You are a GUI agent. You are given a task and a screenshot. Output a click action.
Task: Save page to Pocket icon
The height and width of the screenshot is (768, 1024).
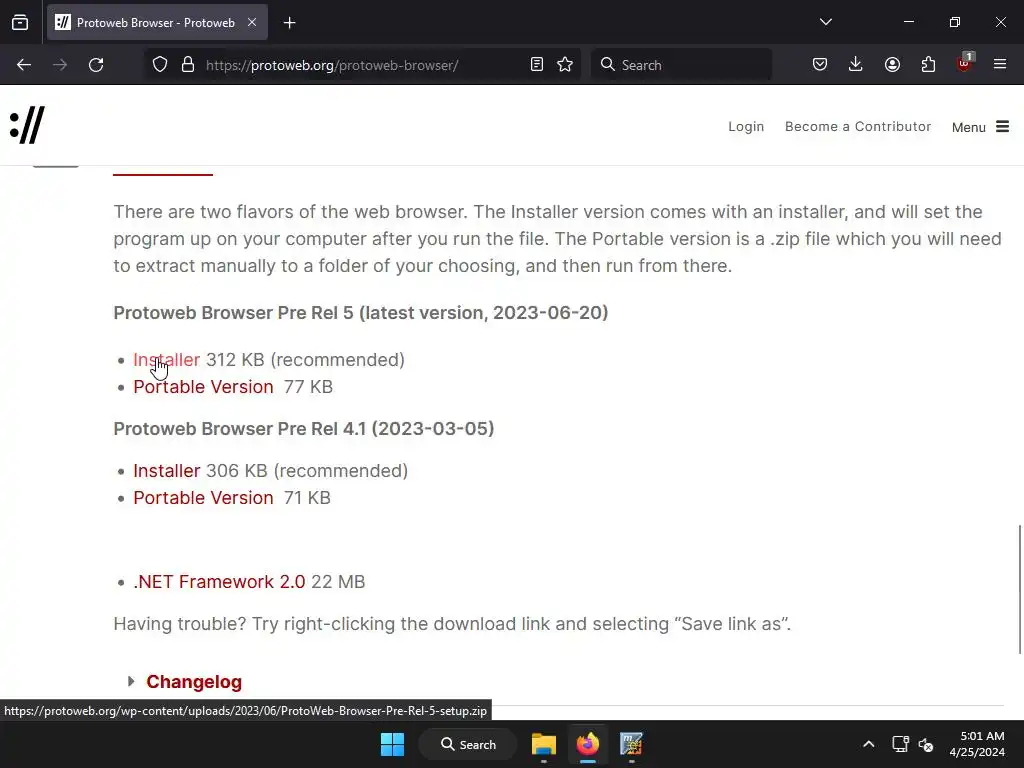tap(820, 65)
